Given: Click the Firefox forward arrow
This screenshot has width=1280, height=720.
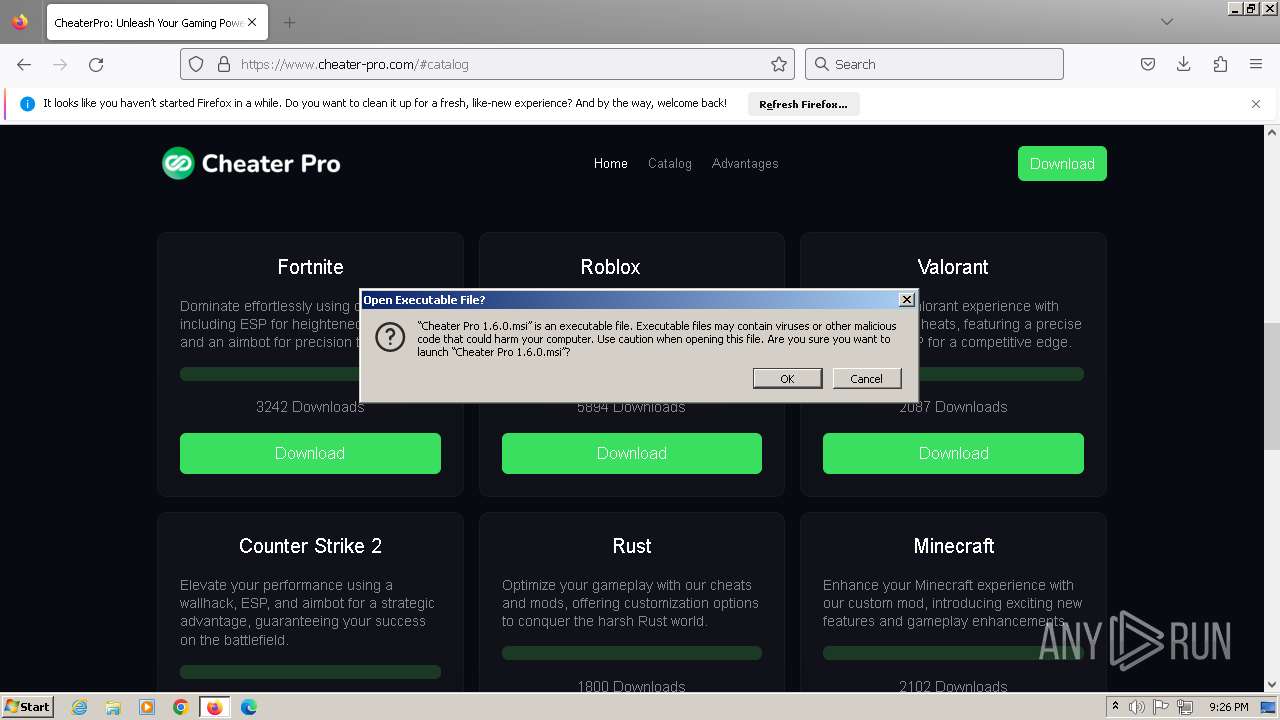Looking at the screenshot, I should coord(60,64).
